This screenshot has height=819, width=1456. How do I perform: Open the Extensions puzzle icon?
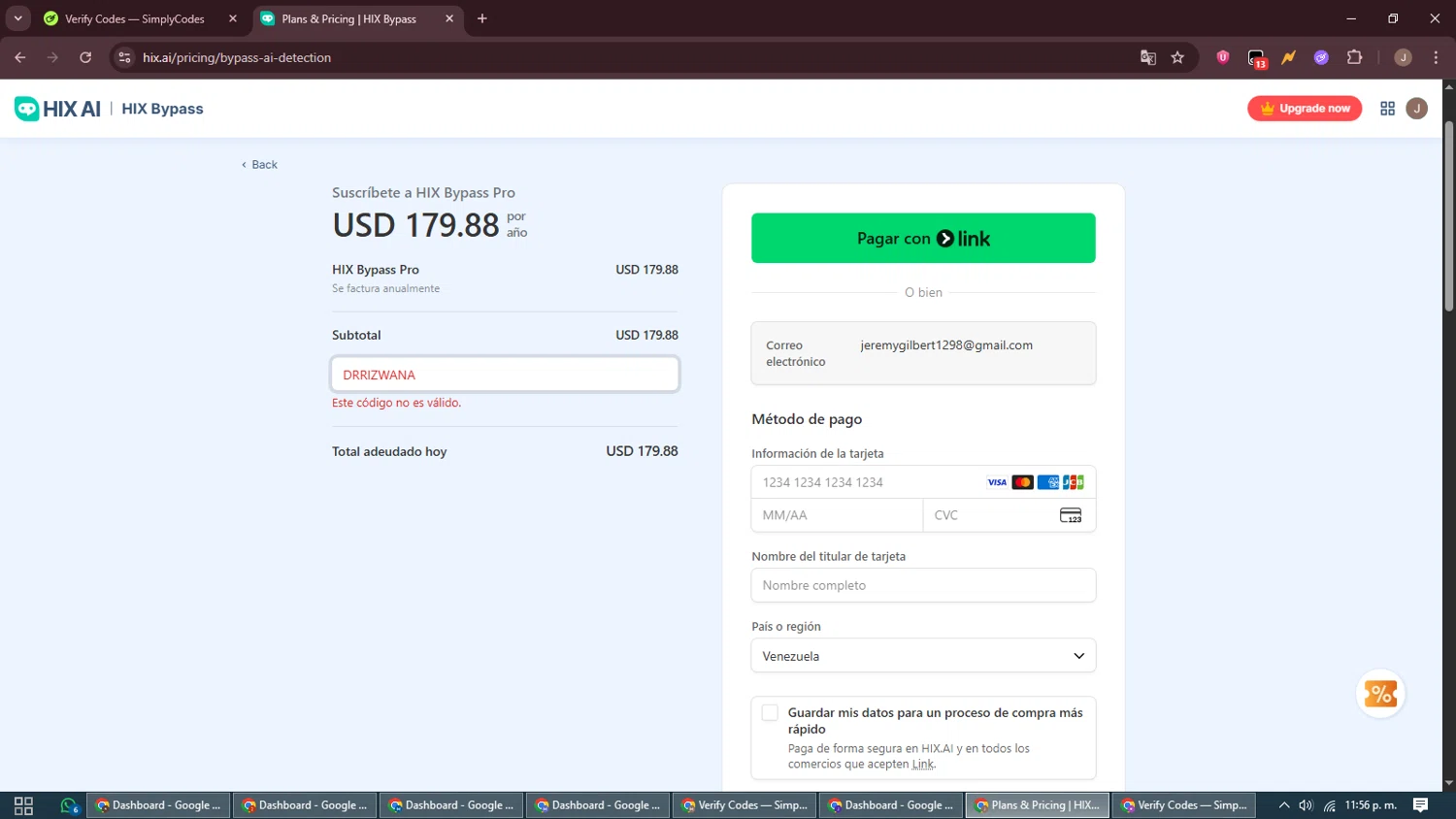coord(1355,57)
